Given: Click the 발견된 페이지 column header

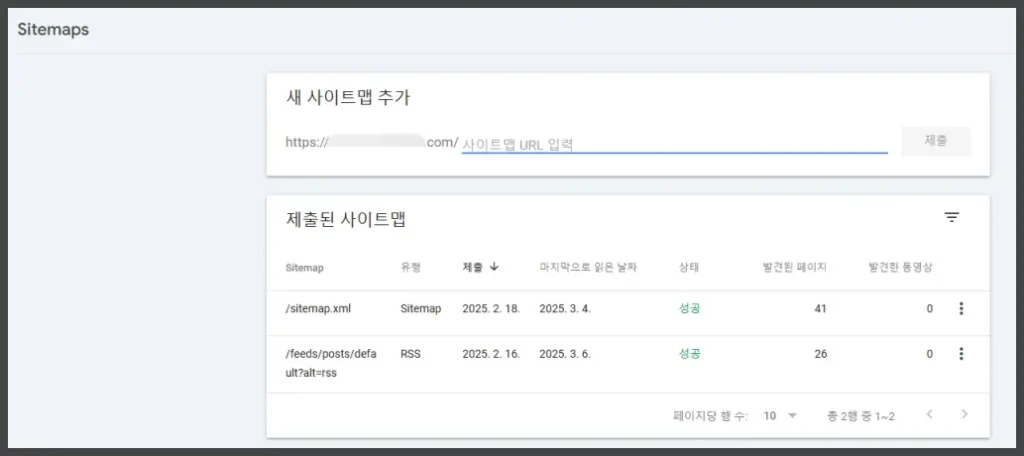Looking at the screenshot, I should pyautogui.click(x=795, y=267).
